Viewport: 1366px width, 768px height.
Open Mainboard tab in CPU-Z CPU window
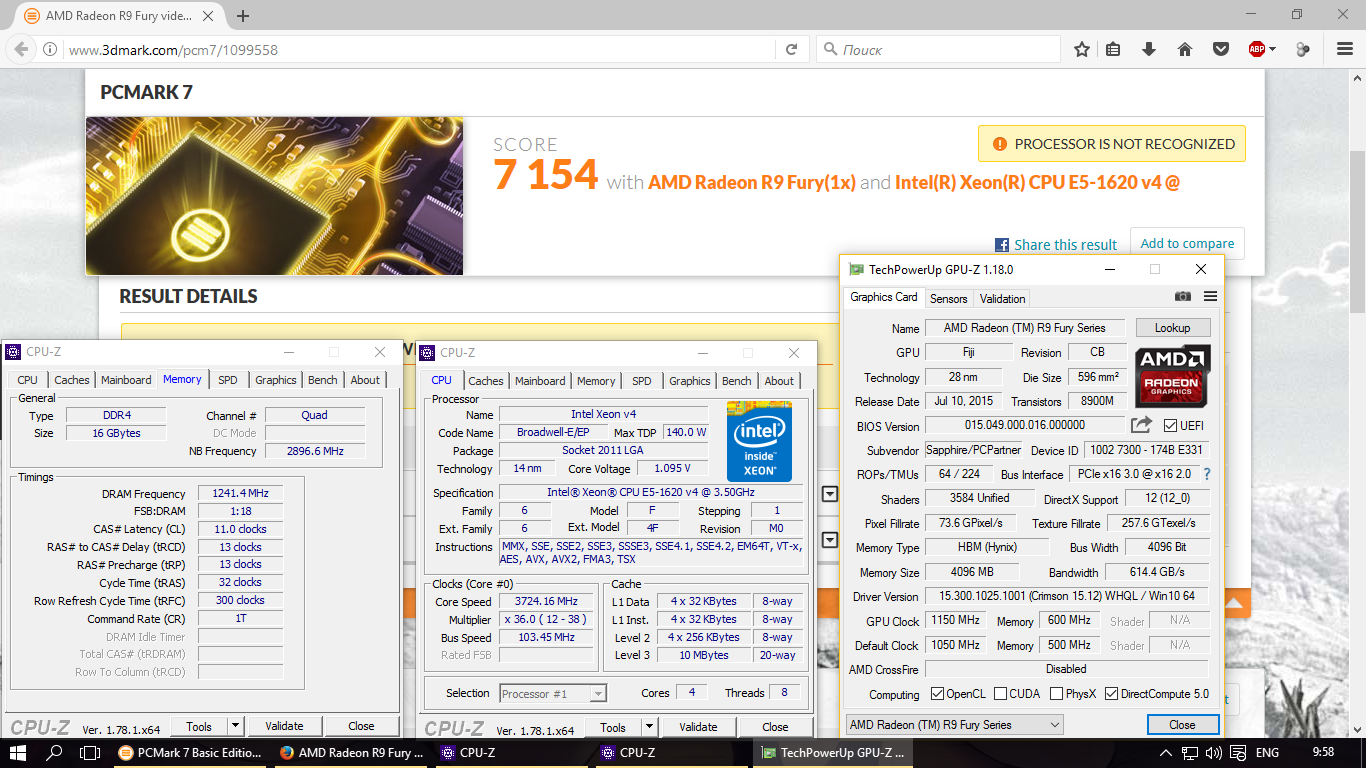(x=540, y=381)
